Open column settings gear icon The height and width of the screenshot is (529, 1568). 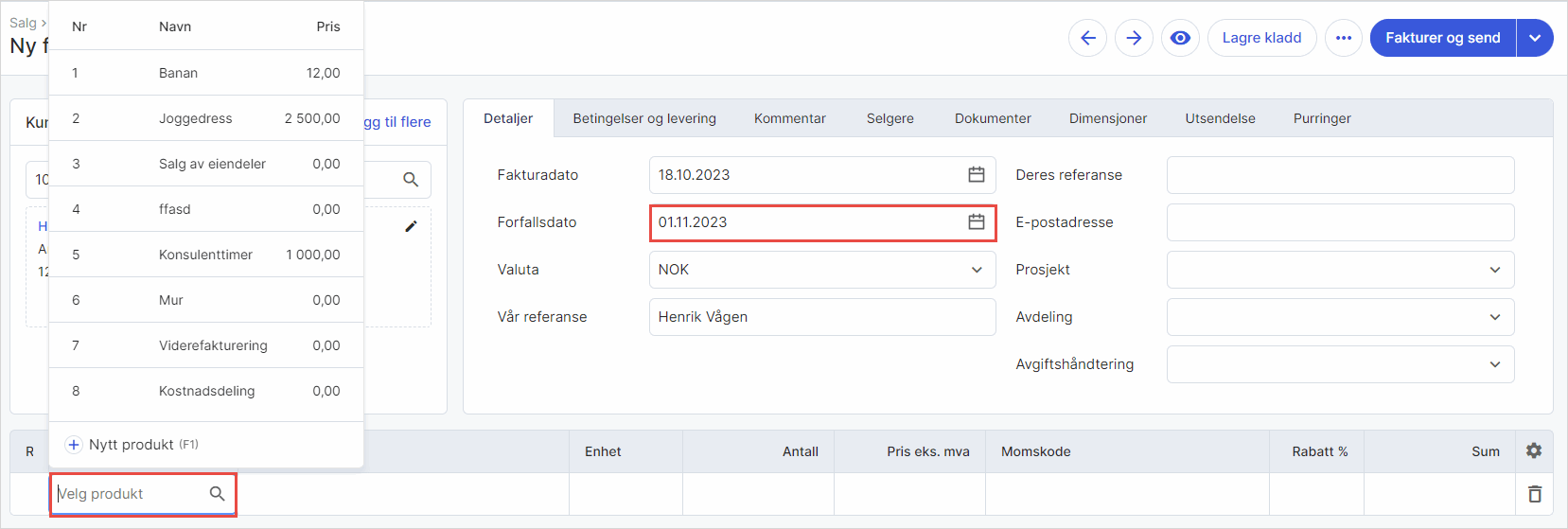[x=1534, y=451]
